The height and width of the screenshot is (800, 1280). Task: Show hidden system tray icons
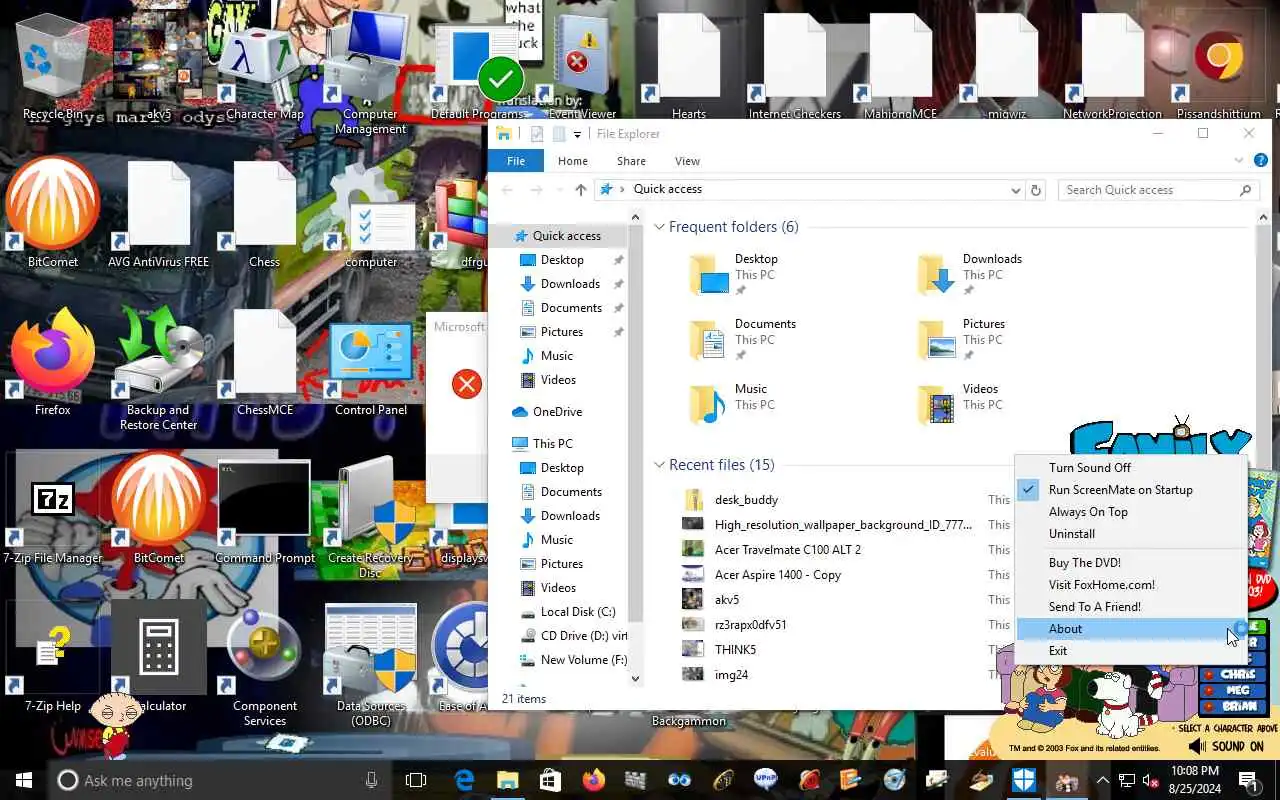click(x=1102, y=780)
